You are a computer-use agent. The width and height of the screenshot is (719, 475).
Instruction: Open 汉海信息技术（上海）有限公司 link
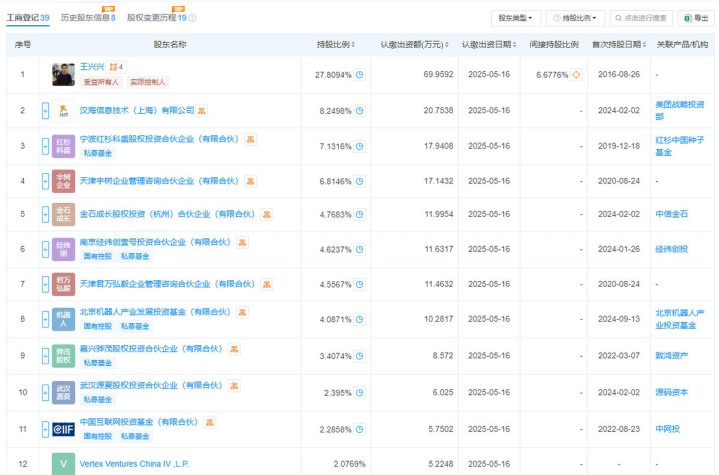coord(137,110)
